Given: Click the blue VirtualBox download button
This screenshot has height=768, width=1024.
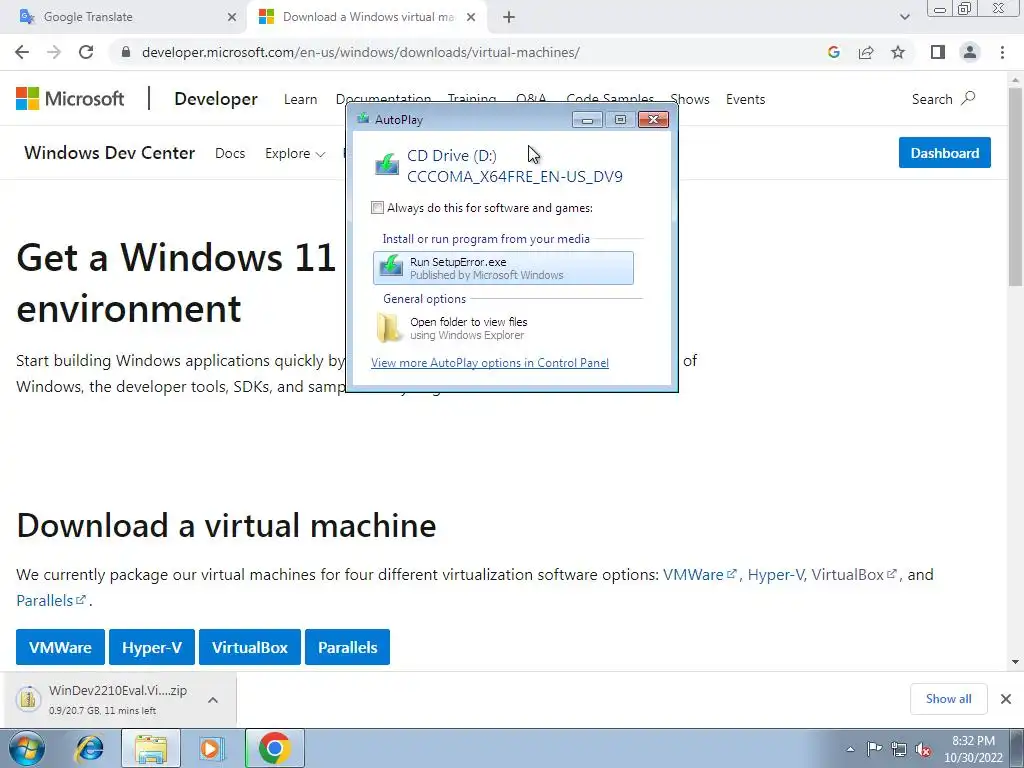Looking at the screenshot, I should pyautogui.click(x=249, y=647).
